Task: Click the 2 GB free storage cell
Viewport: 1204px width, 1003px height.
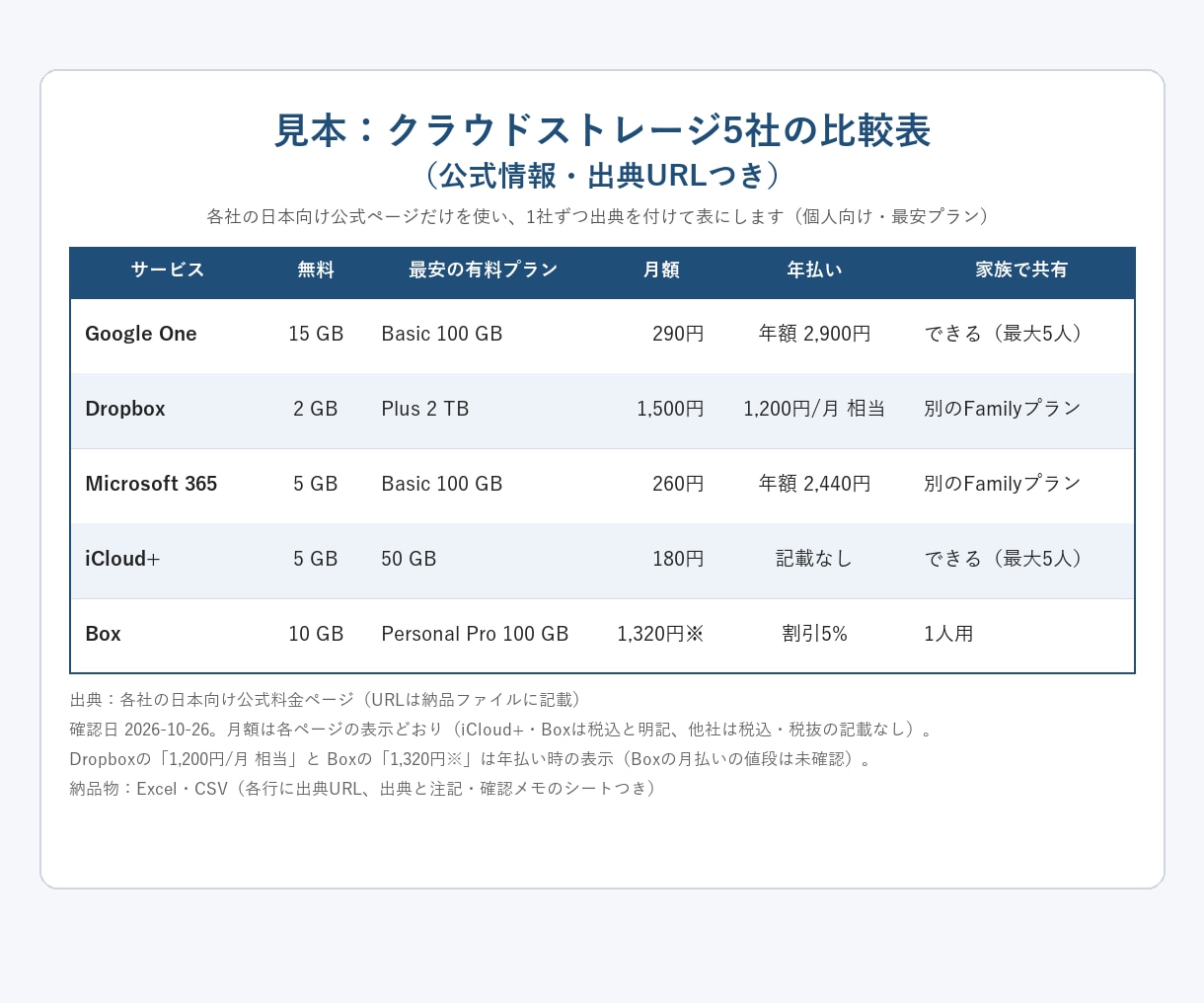Action: (316, 409)
